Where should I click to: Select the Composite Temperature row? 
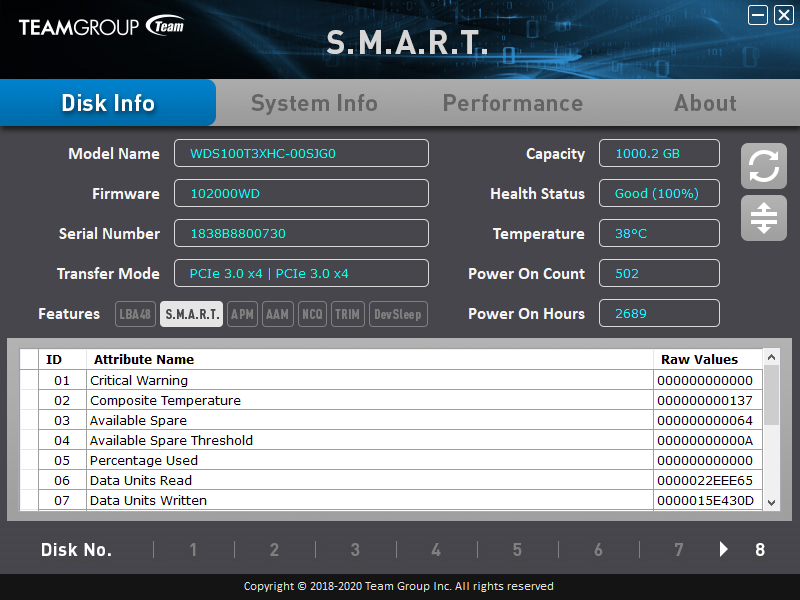point(391,400)
